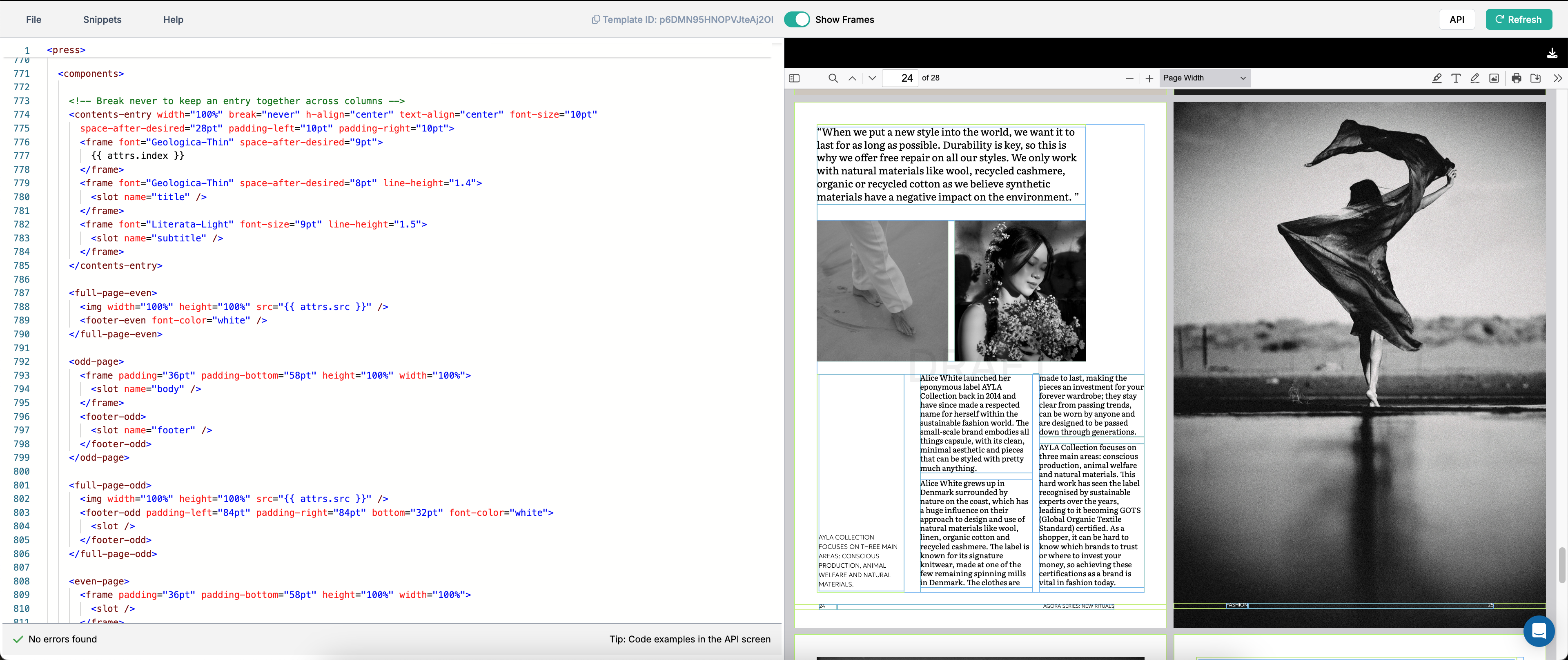Click the Refresh button
Viewport: 1568px width, 660px height.
click(1518, 20)
